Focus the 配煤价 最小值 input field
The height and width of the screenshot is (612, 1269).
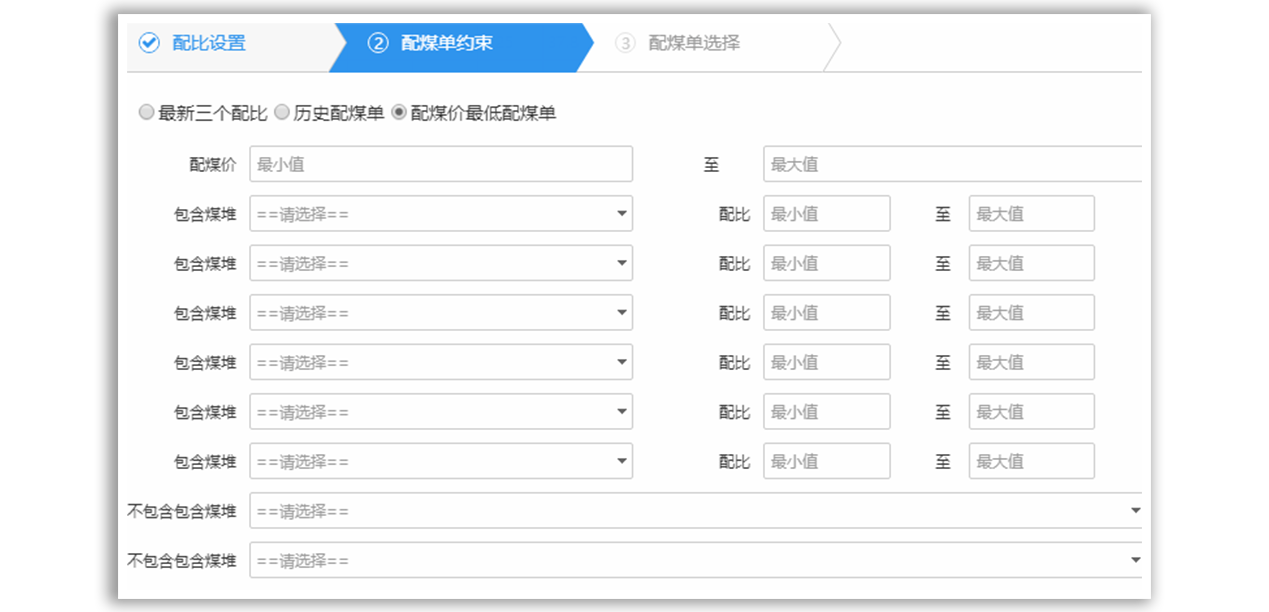pyautogui.click(x=440, y=164)
